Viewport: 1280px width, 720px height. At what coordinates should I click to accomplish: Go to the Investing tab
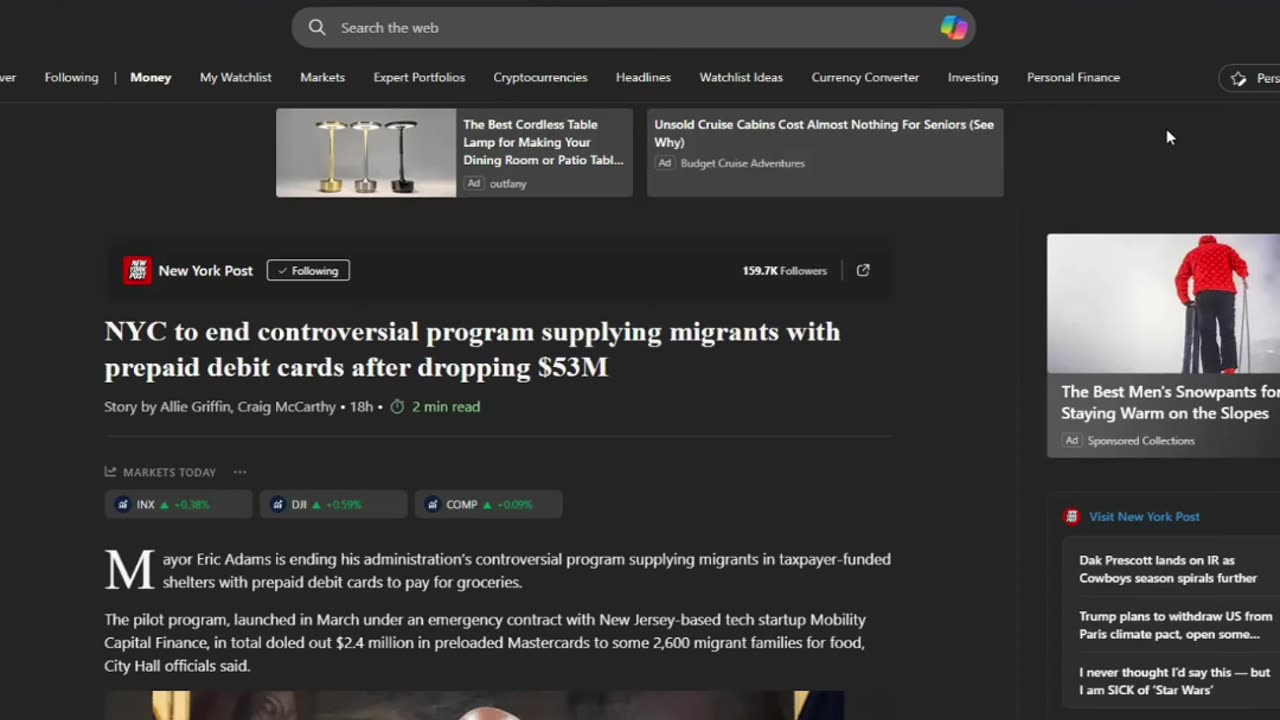pyautogui.click(x=973, y=78)
